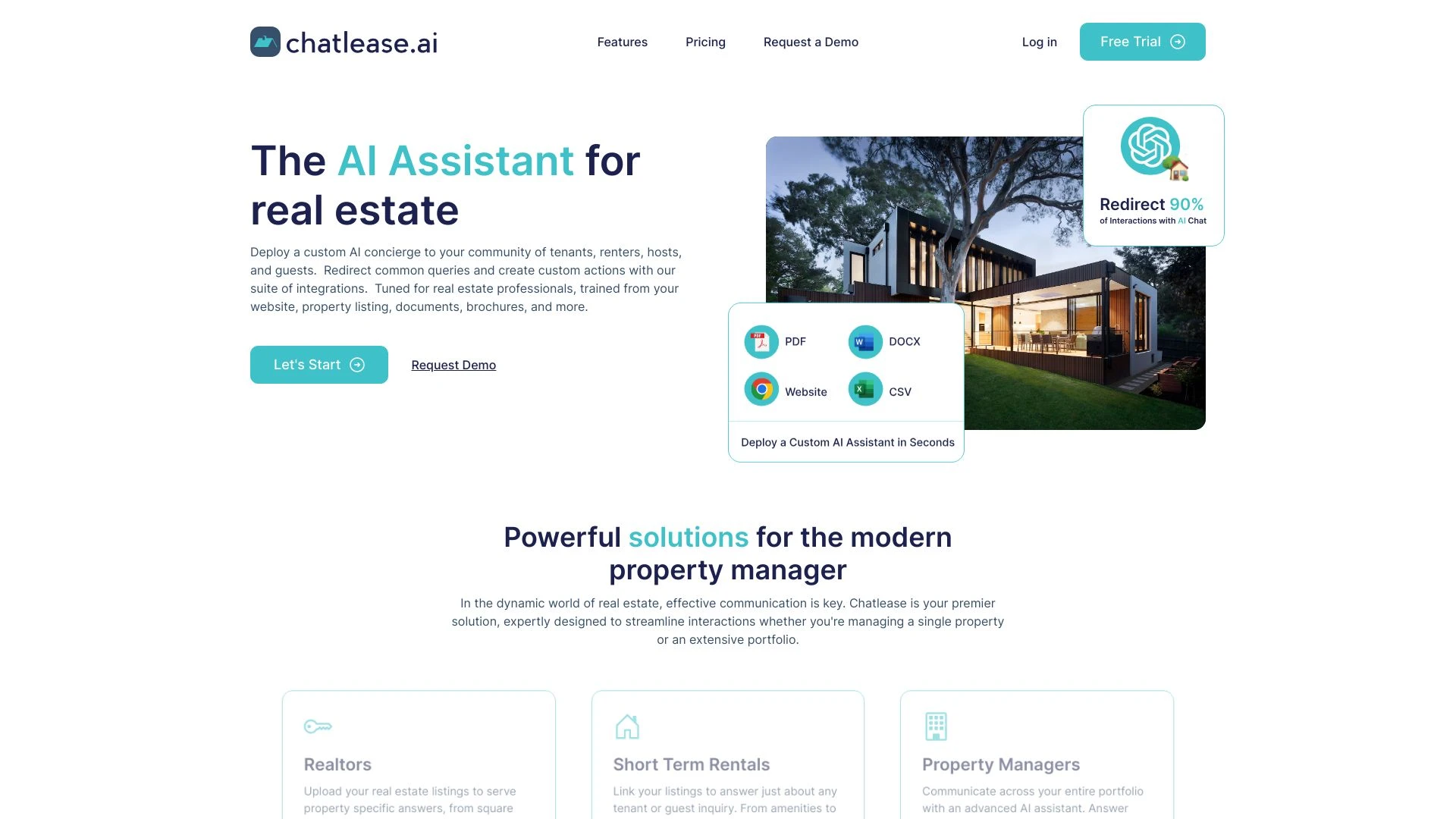Click the PDF file format icon

point(761,340)
